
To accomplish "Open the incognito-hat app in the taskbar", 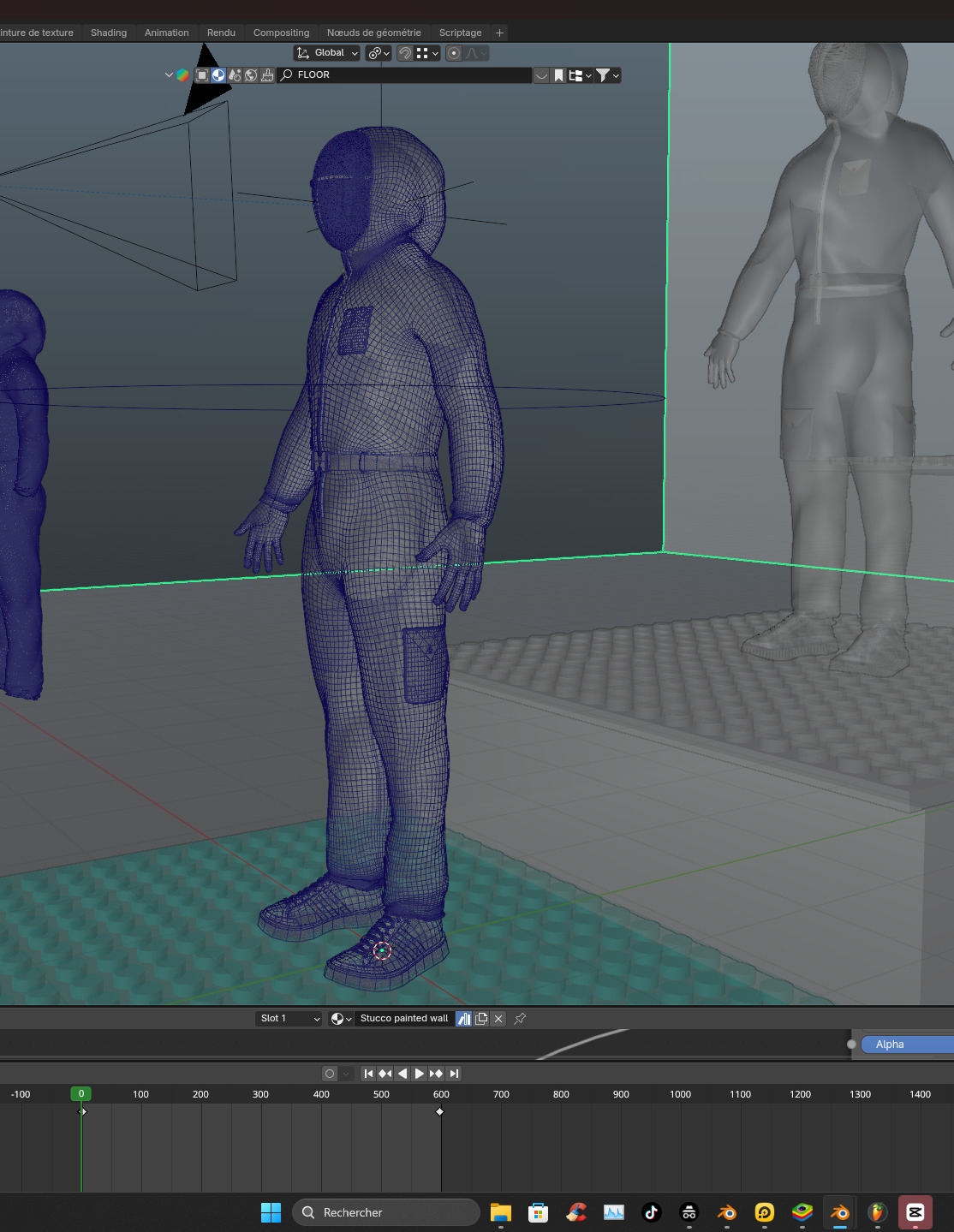I will pos(689,1212).
